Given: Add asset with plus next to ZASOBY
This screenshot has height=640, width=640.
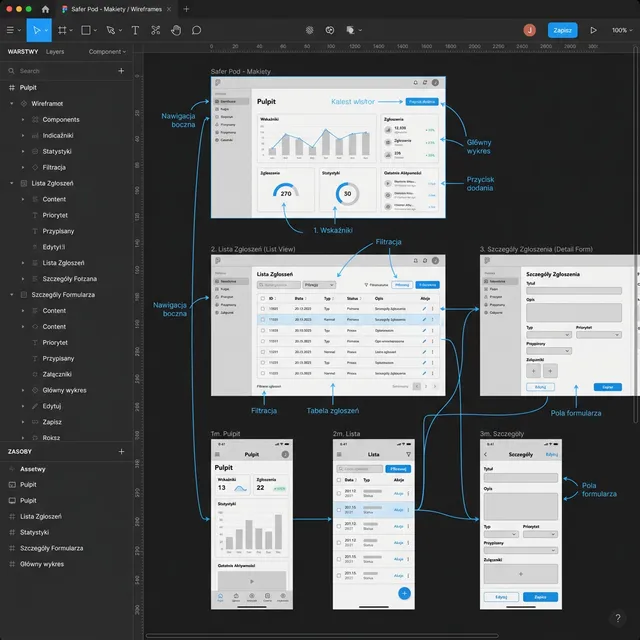Looking at the screenshot, I should click(121, 451).
